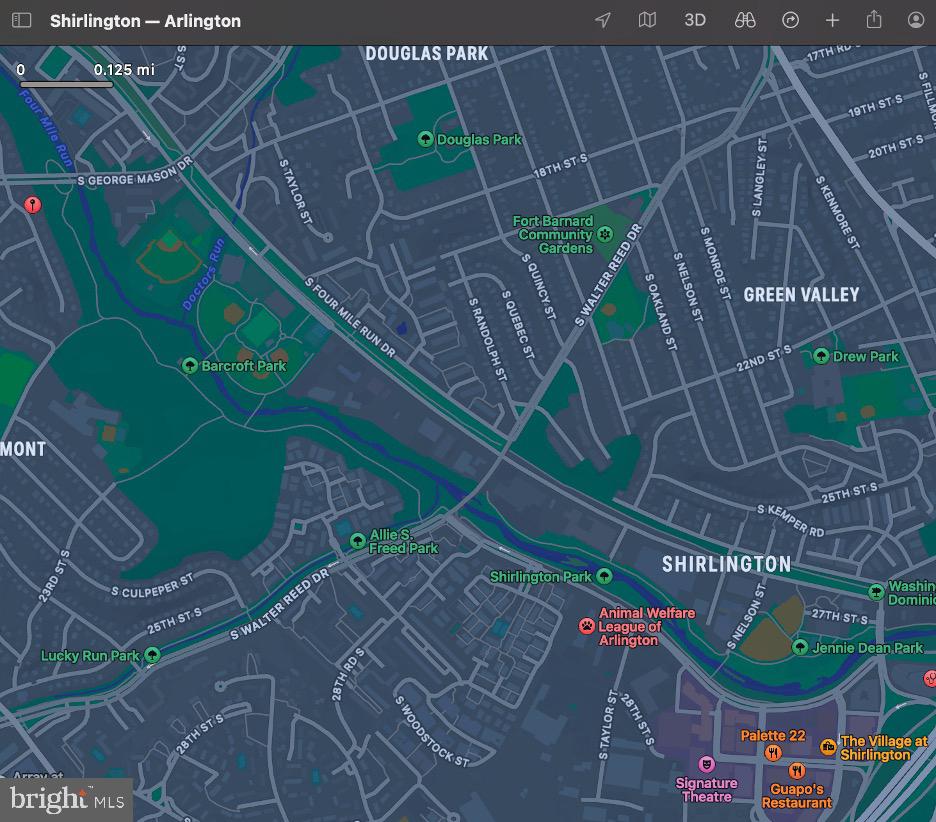Click the map distance scale bar
This screenshot has height=822, width=936.
pos(66,84)
